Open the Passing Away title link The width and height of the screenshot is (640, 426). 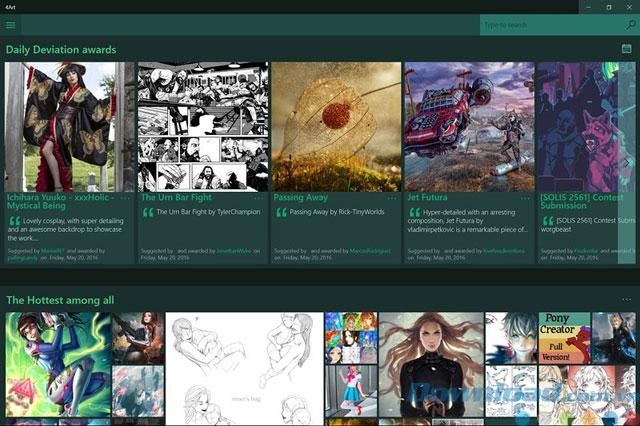point(301,197)
